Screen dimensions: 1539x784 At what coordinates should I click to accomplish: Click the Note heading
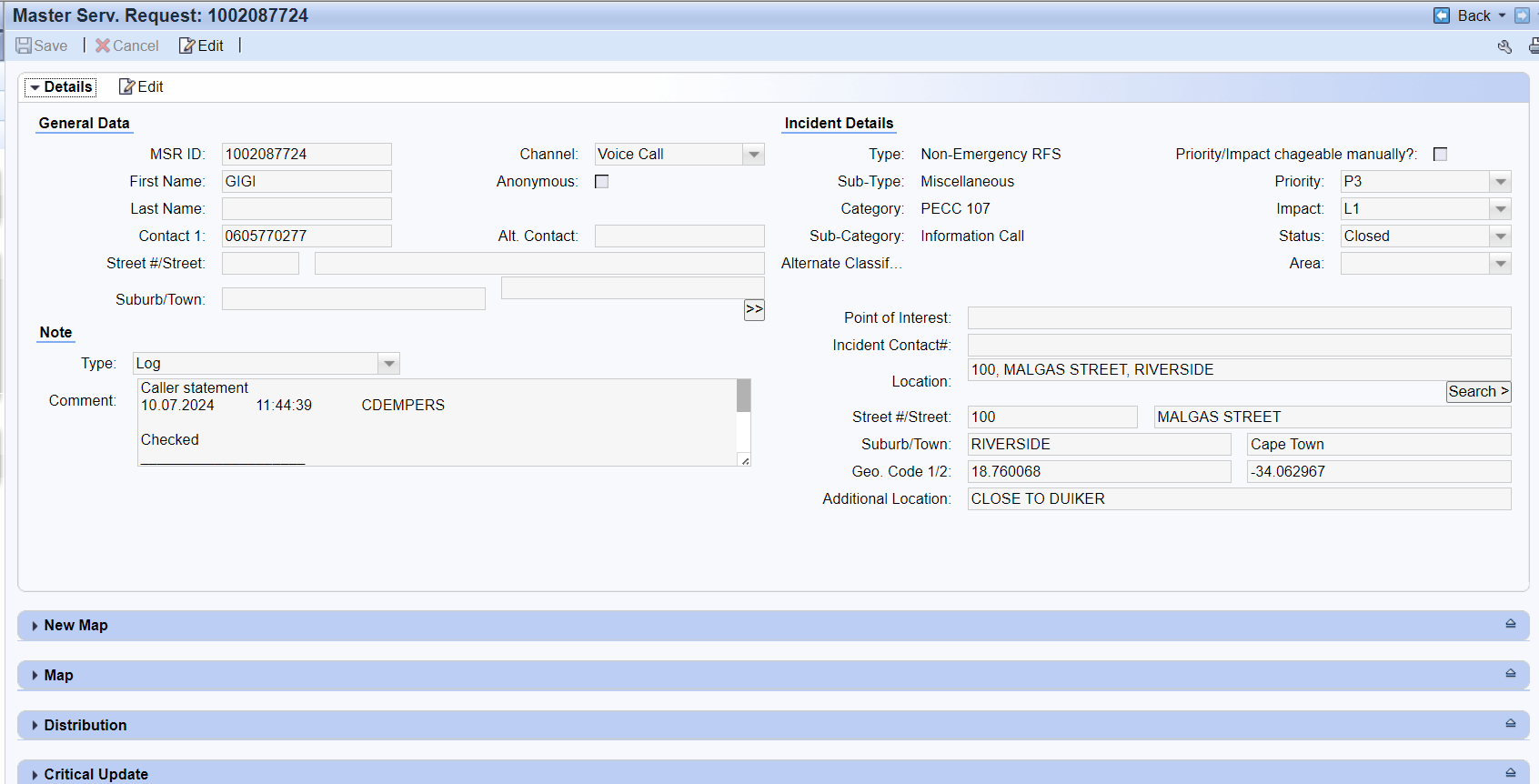(55, 333)
